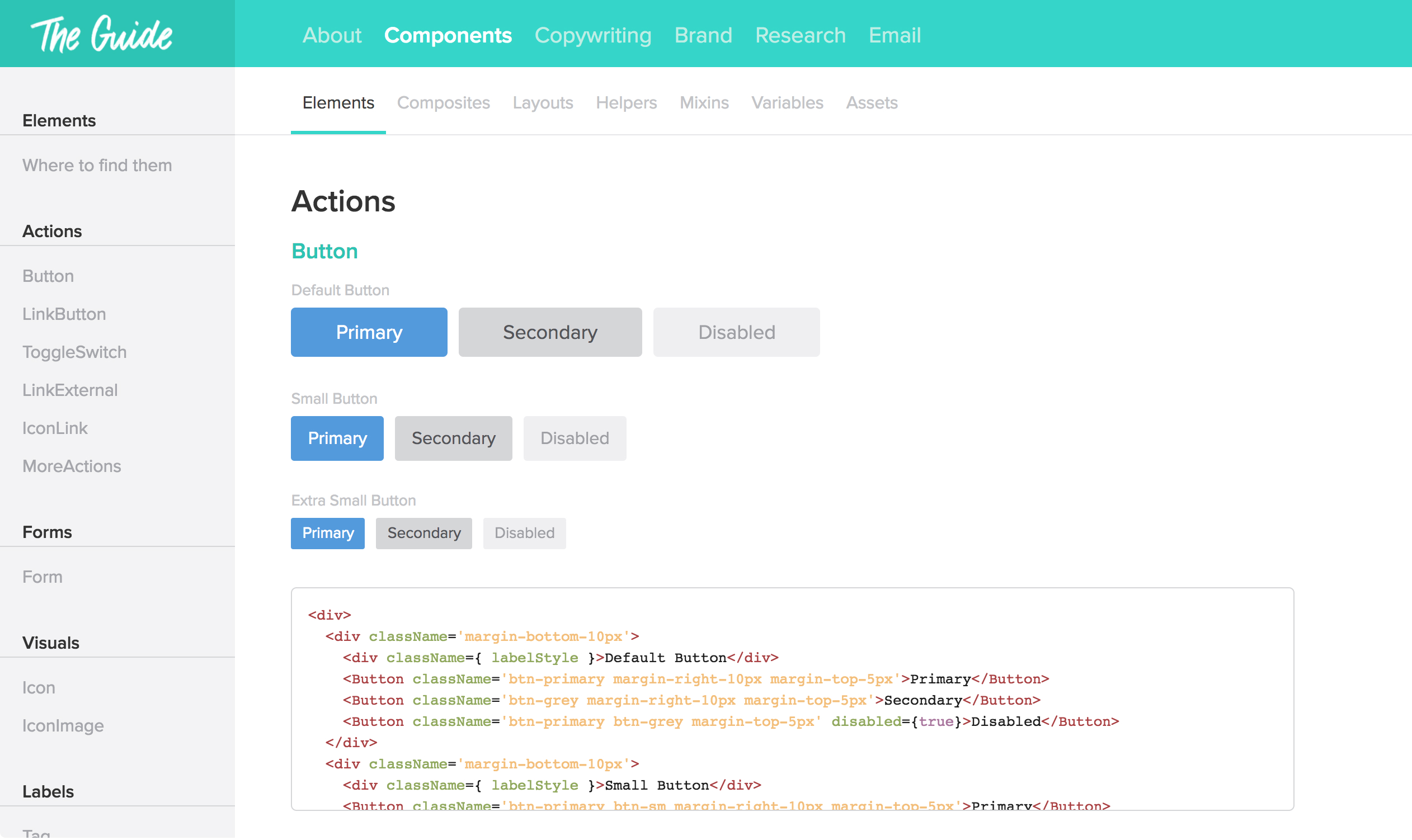Click the small Primary button
Image resolution: width=1412 pixels, height=840 pixels.
pyautogui.click(x=337, y=438)
